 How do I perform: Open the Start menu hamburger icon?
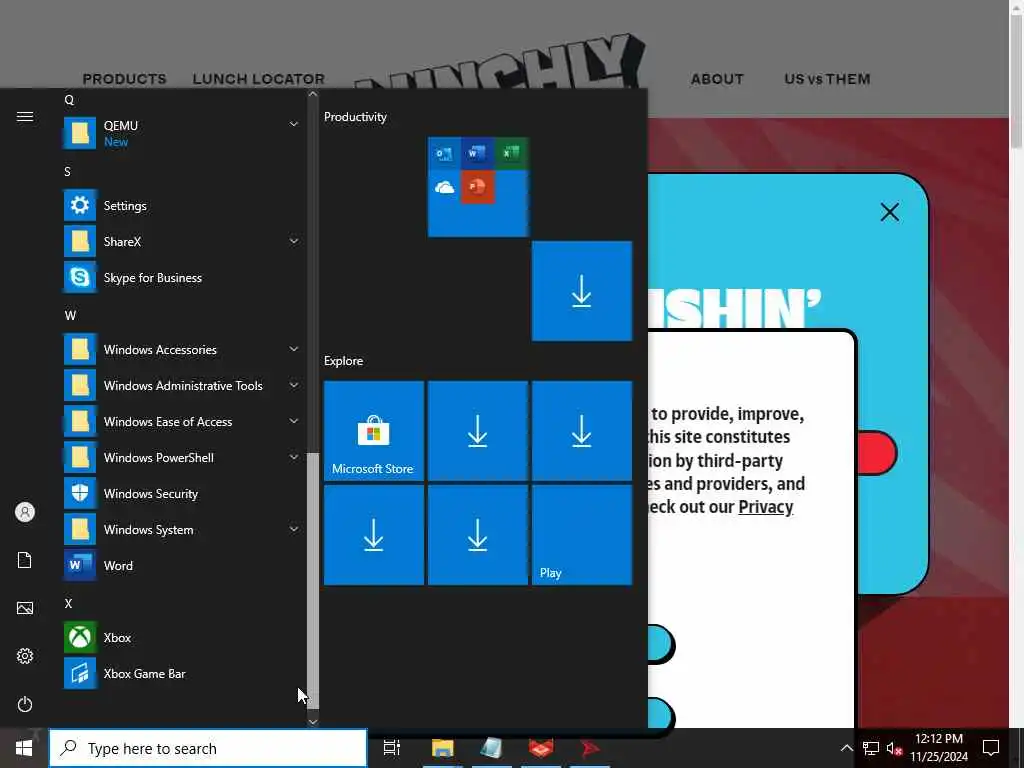[x=25, y=116]
